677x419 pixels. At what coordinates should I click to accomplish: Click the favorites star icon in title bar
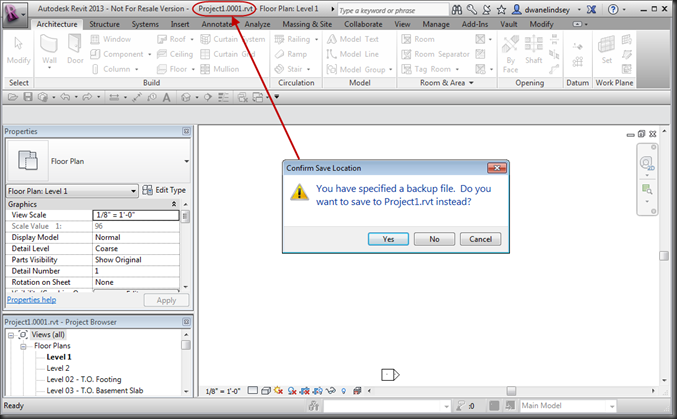point(501,10)
